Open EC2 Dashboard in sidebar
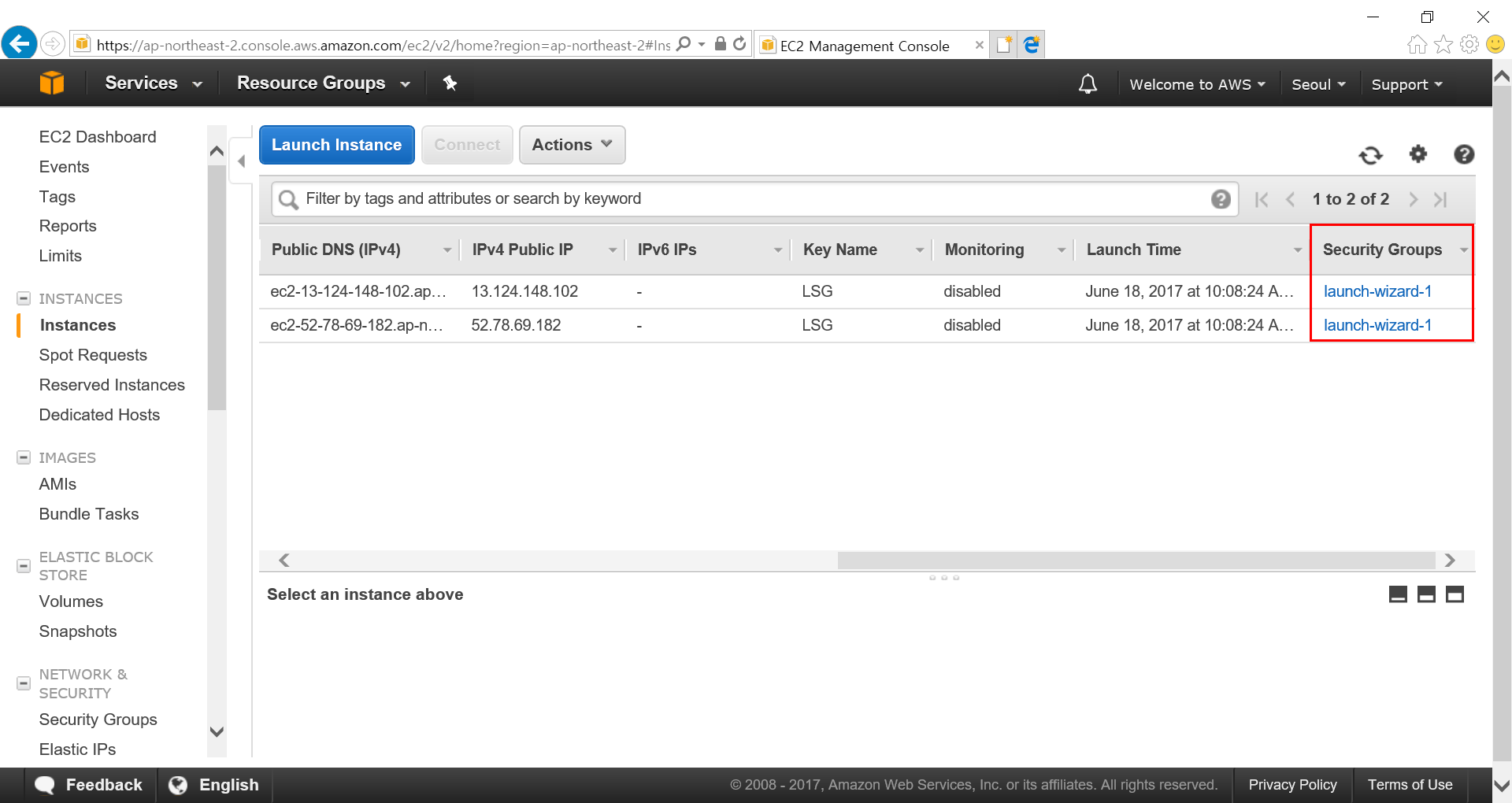The height and width of the screenshot is (803, 1512). [98, 137]
